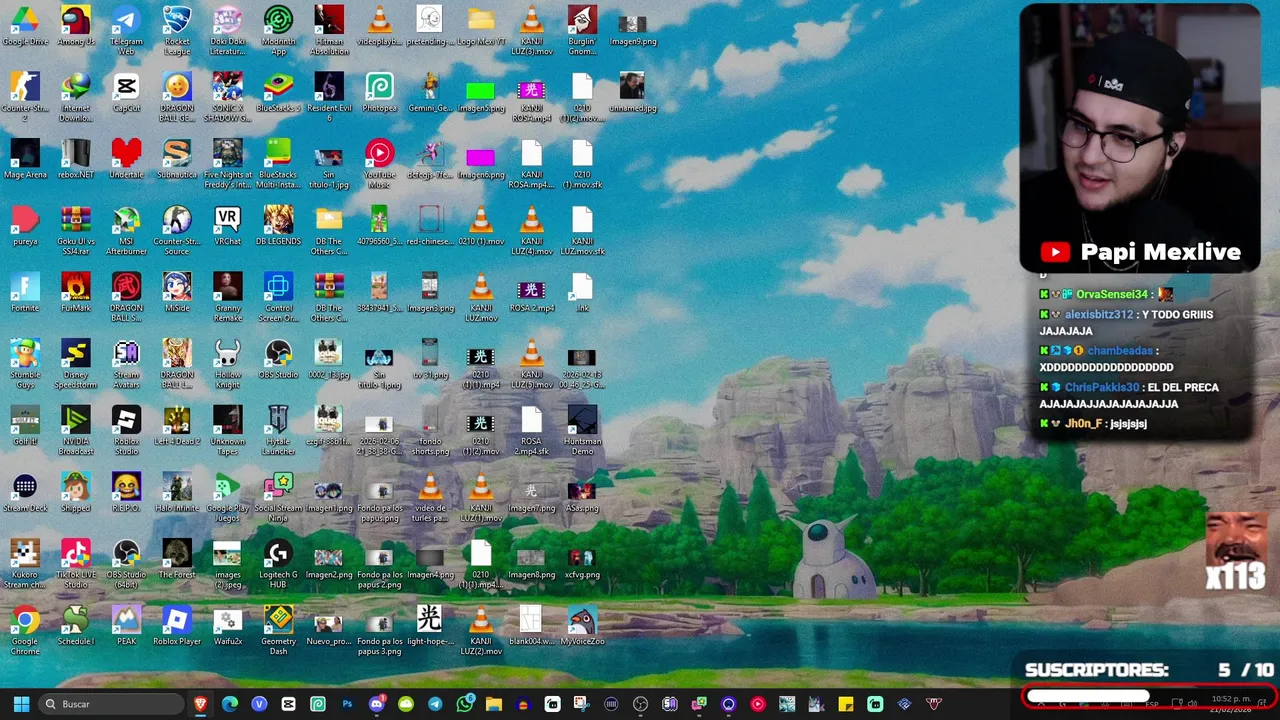Launch Roblox Player from the desktop
Image resolution: width=1280 pixels, height=720 pixels.
pos(177,627)
